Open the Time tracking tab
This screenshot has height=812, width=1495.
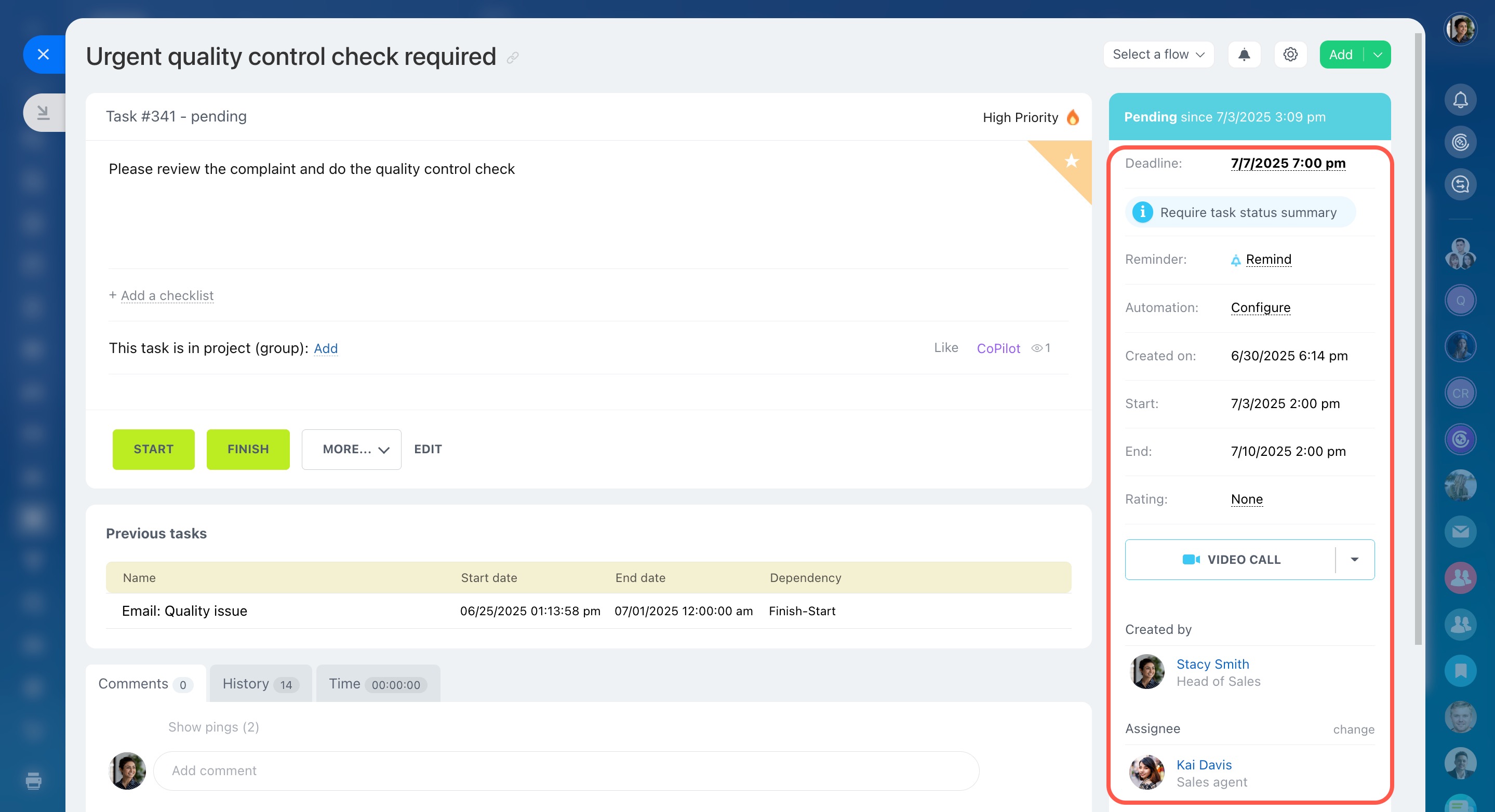point(378,683)
